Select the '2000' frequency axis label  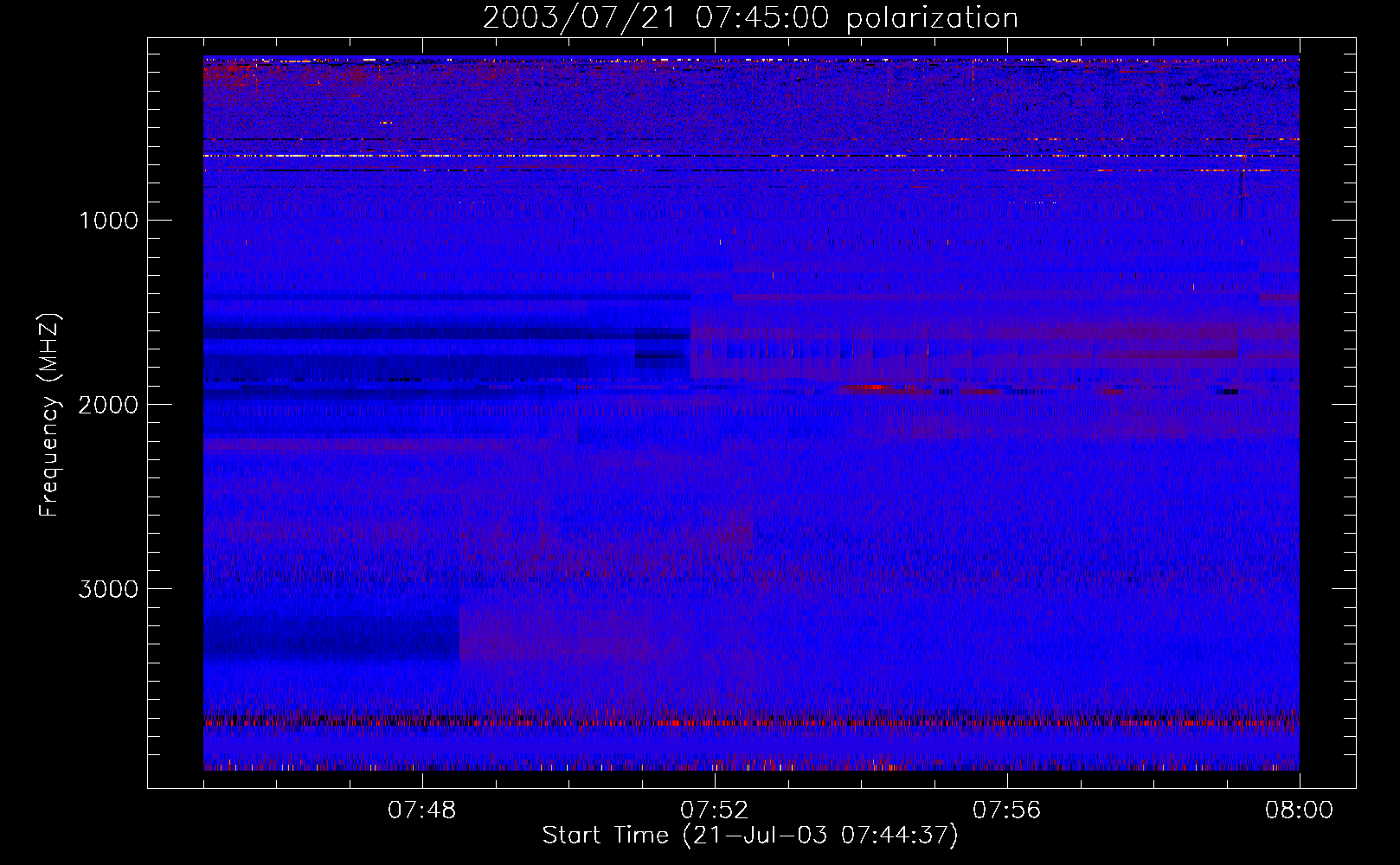108,405
